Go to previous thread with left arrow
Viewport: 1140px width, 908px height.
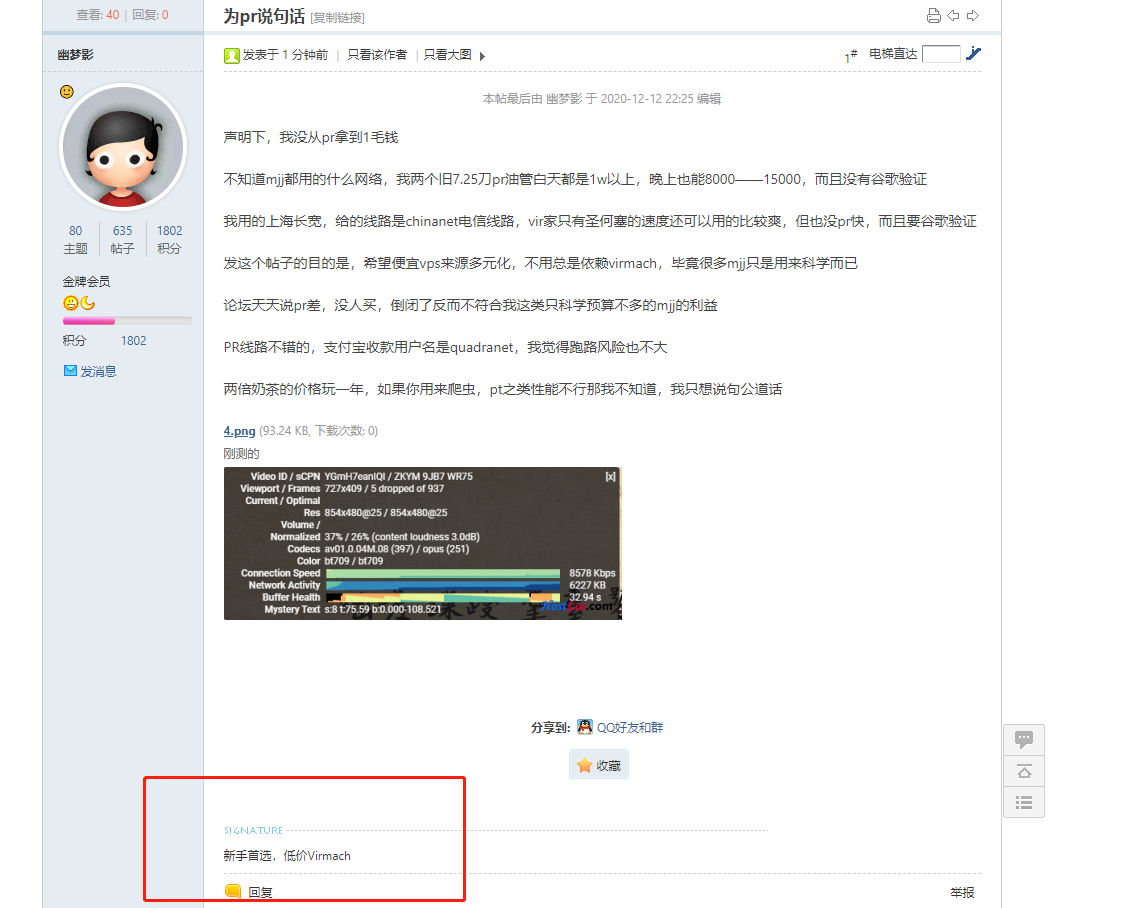pyautogui.click(x=953, y=15)
